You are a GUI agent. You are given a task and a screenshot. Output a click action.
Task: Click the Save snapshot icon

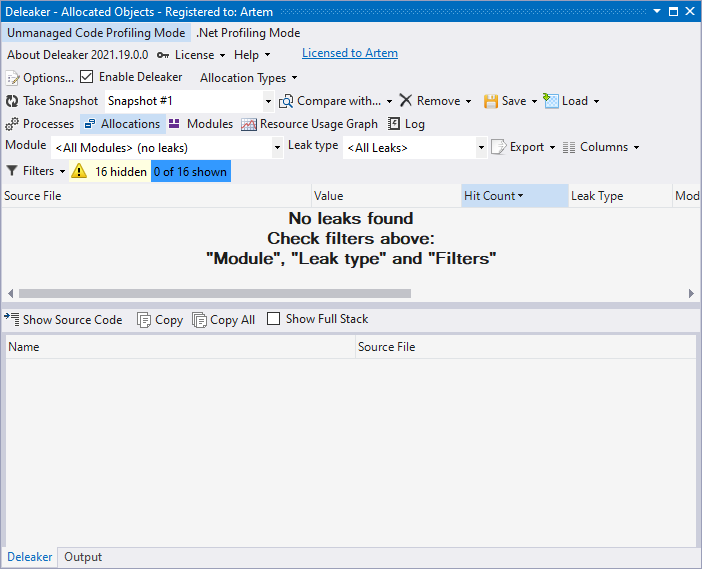491,101
